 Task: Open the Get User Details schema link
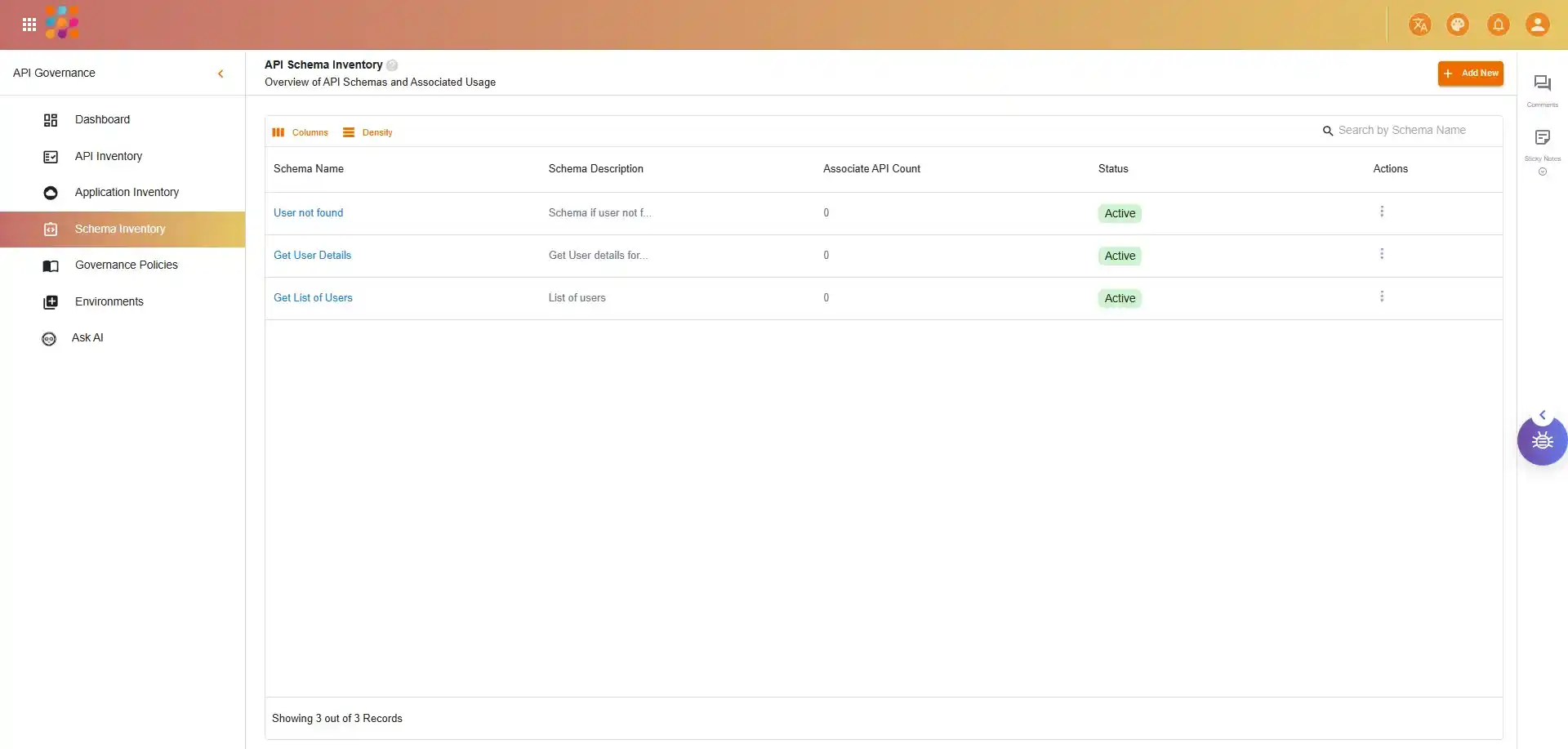click(312, 255)
